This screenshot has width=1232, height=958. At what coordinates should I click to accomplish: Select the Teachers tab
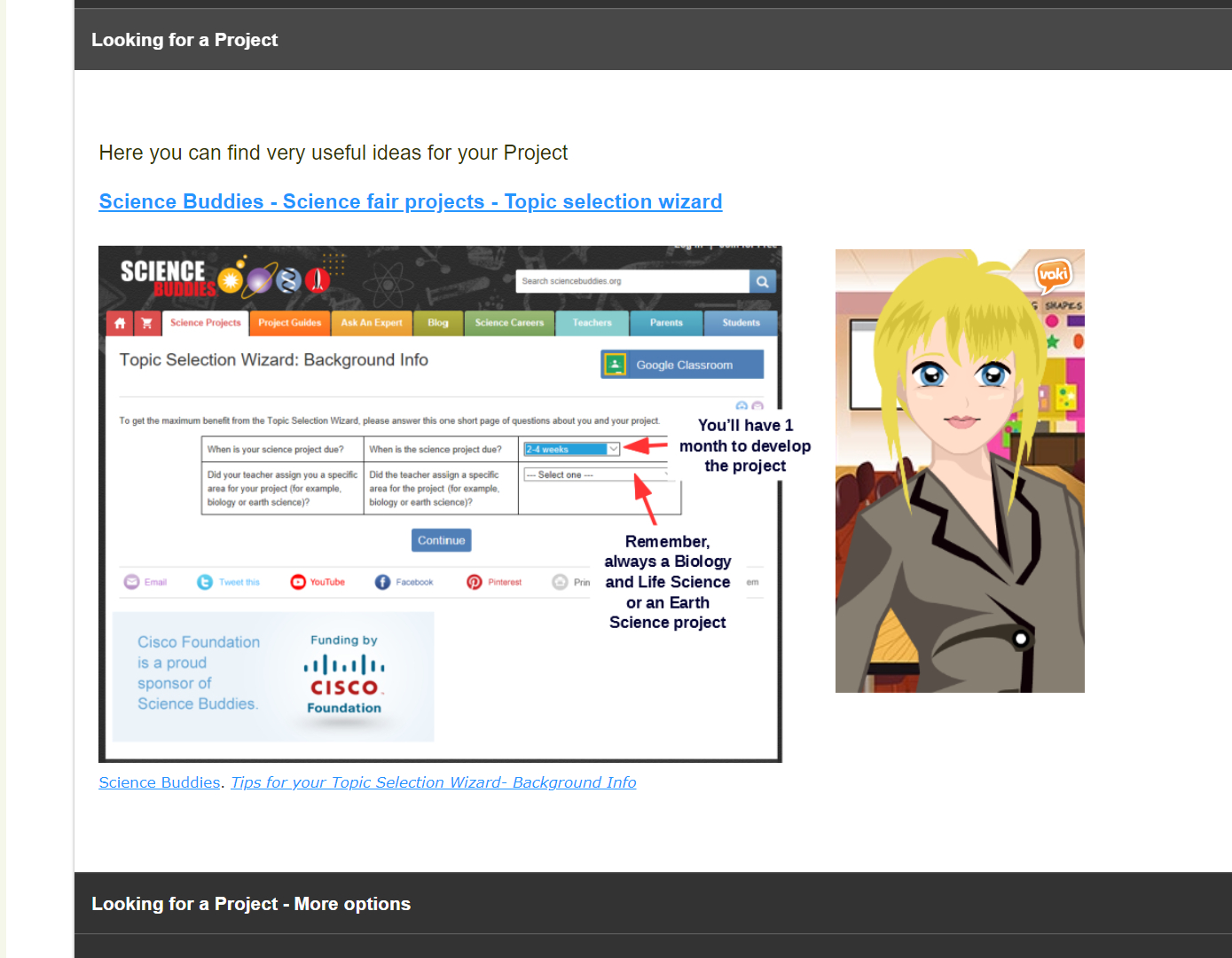click(592, 323)
